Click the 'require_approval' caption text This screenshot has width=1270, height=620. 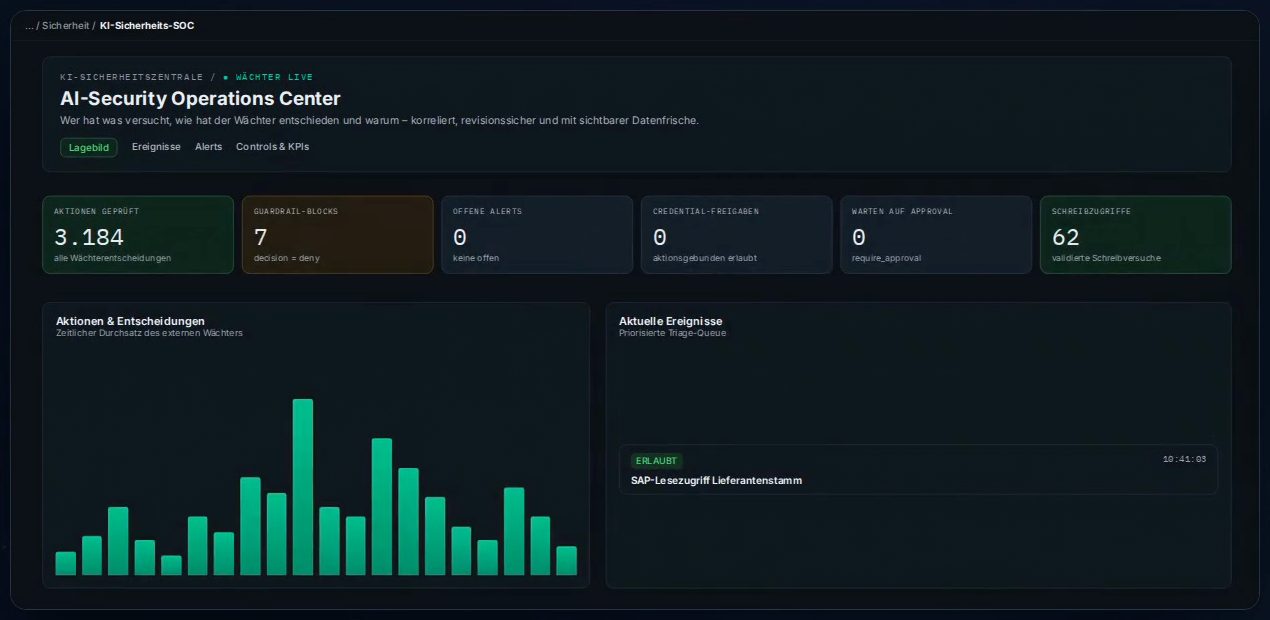coord(885,258)
